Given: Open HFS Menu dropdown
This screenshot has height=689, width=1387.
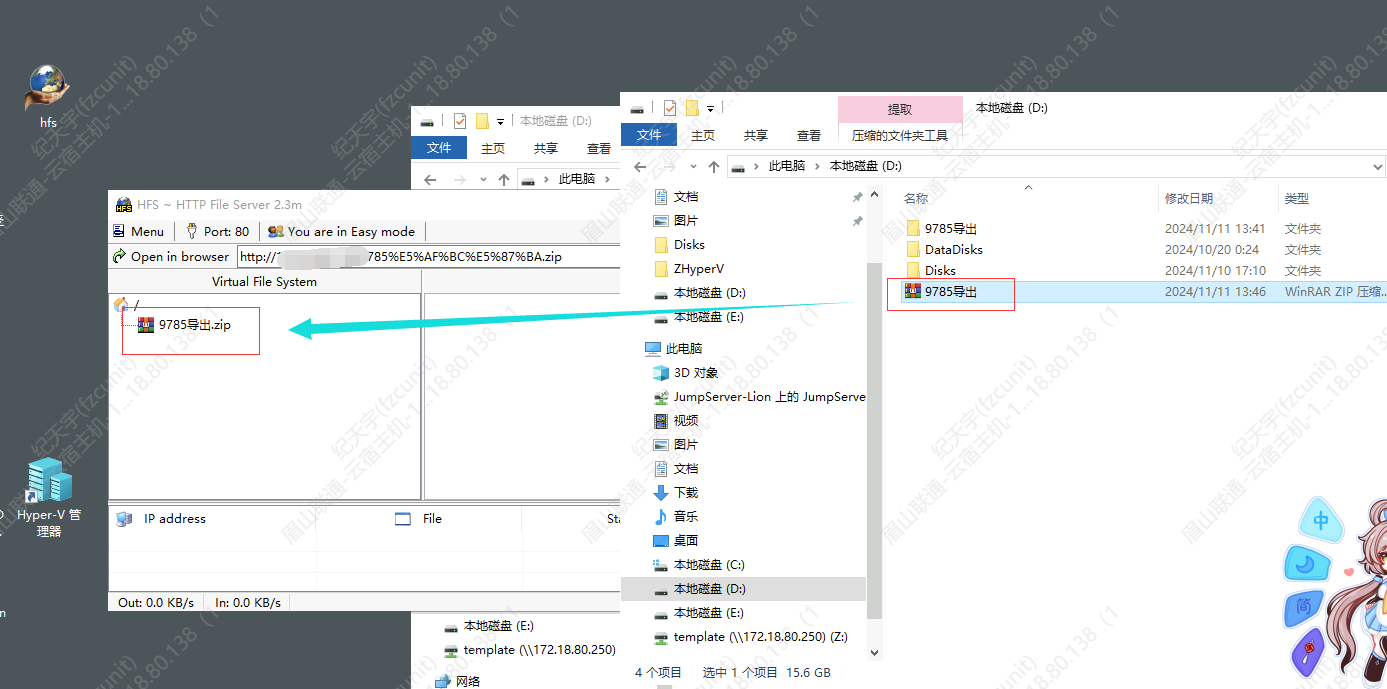Looking at the screenshot, I should [138, 231].
